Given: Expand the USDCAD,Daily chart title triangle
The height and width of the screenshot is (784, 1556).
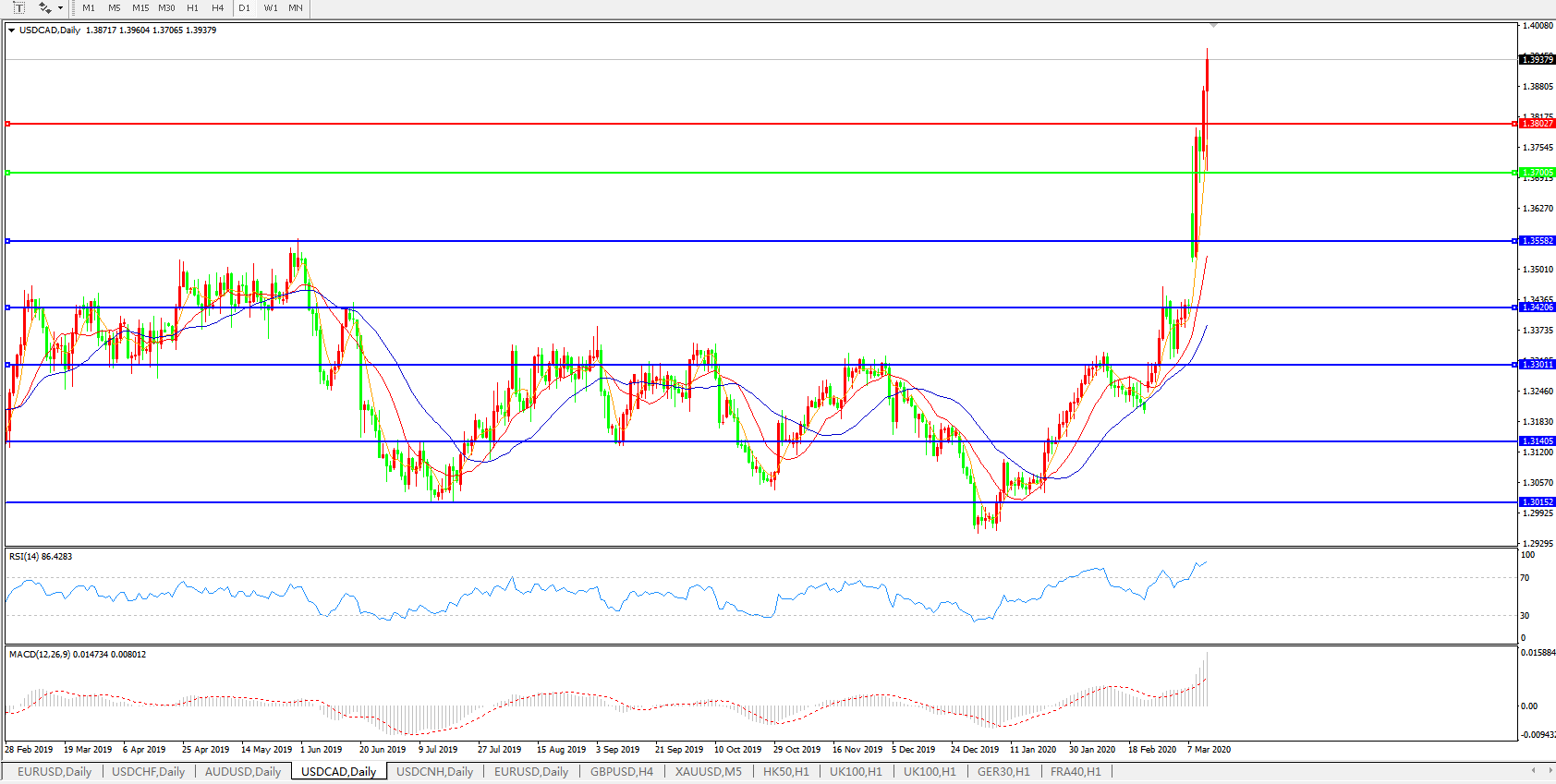Looking at the screenshot, I should (11, 30).
